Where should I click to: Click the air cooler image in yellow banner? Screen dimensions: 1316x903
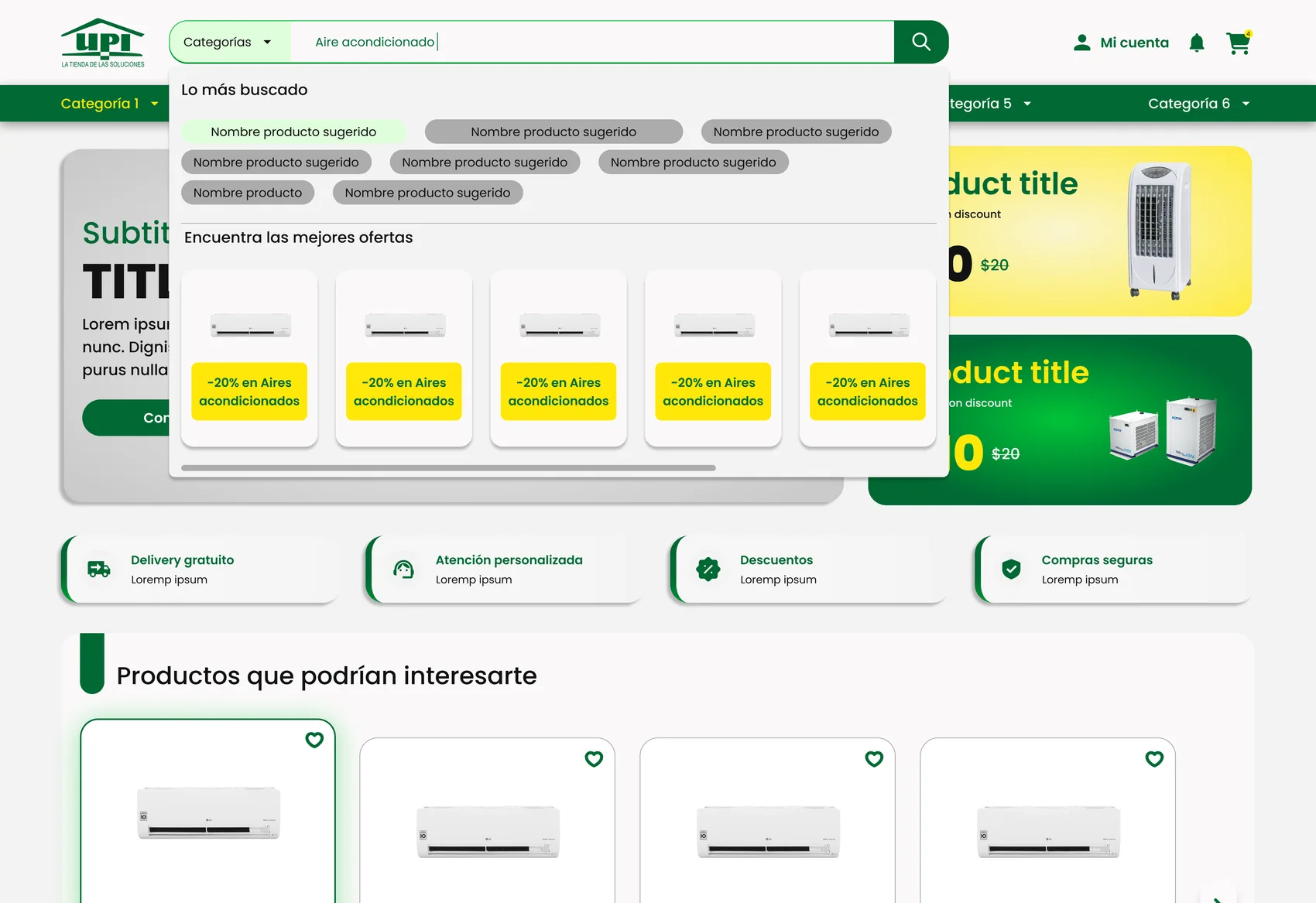coord(1159,231)
